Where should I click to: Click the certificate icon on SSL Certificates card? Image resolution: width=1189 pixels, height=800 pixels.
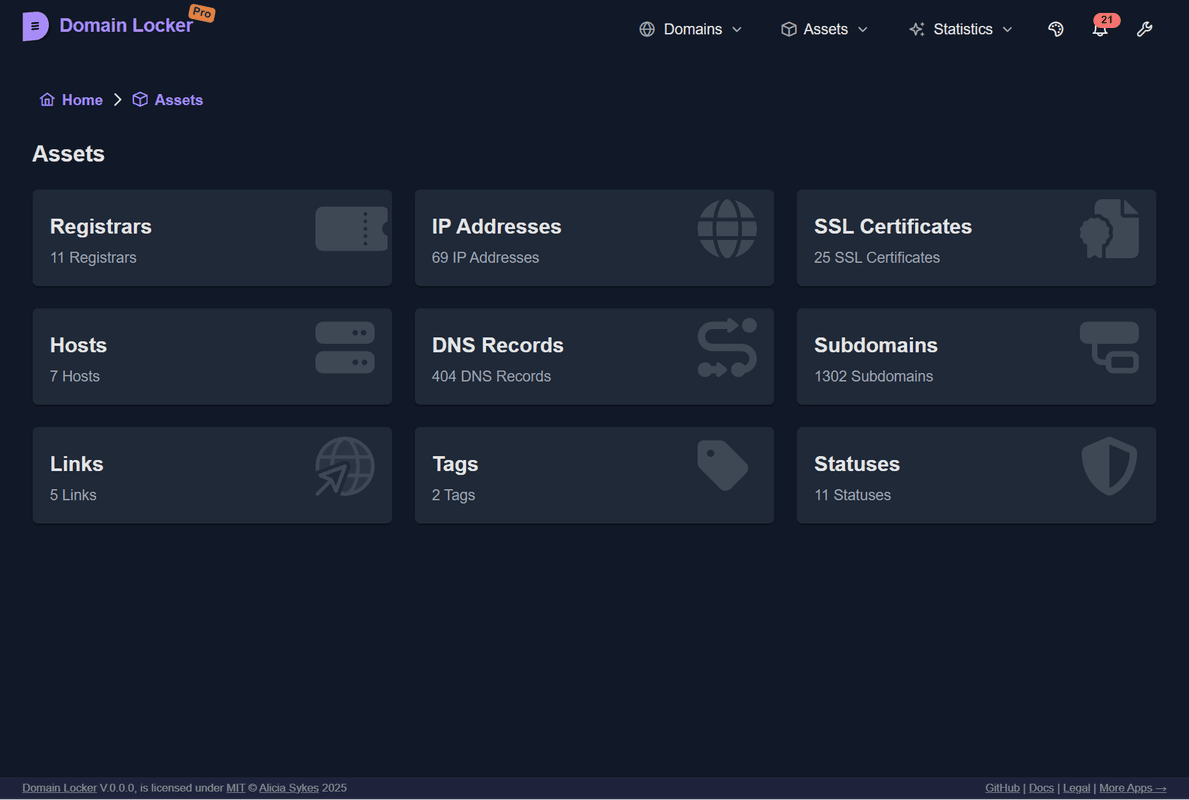pos(1109,229)
